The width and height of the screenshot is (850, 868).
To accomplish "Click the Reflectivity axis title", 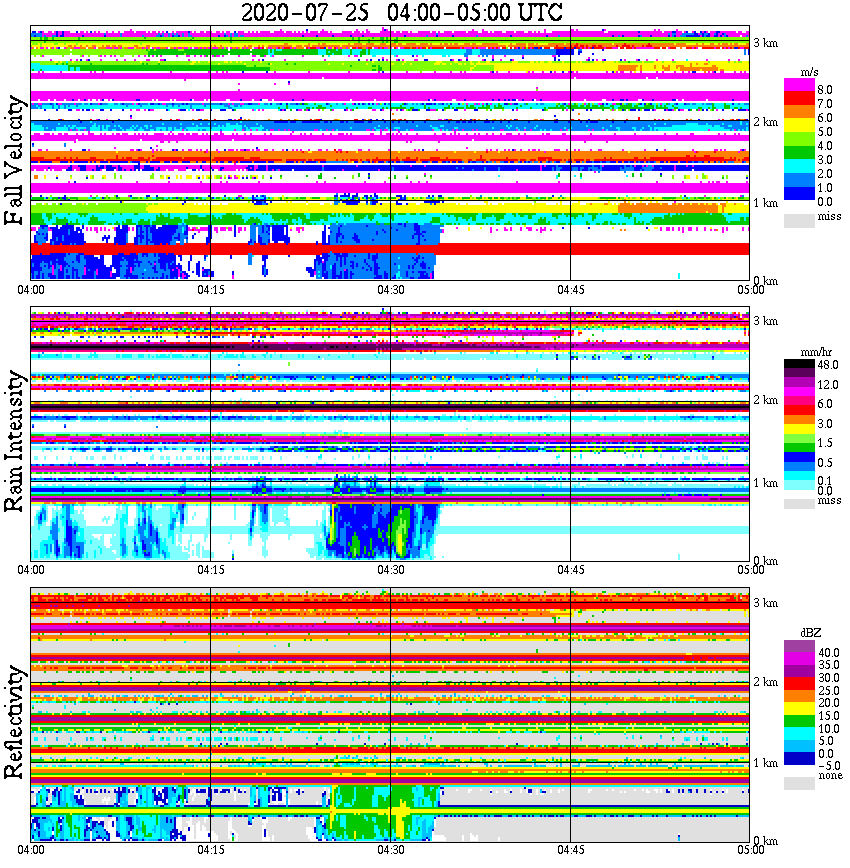I will pos(14,722).
